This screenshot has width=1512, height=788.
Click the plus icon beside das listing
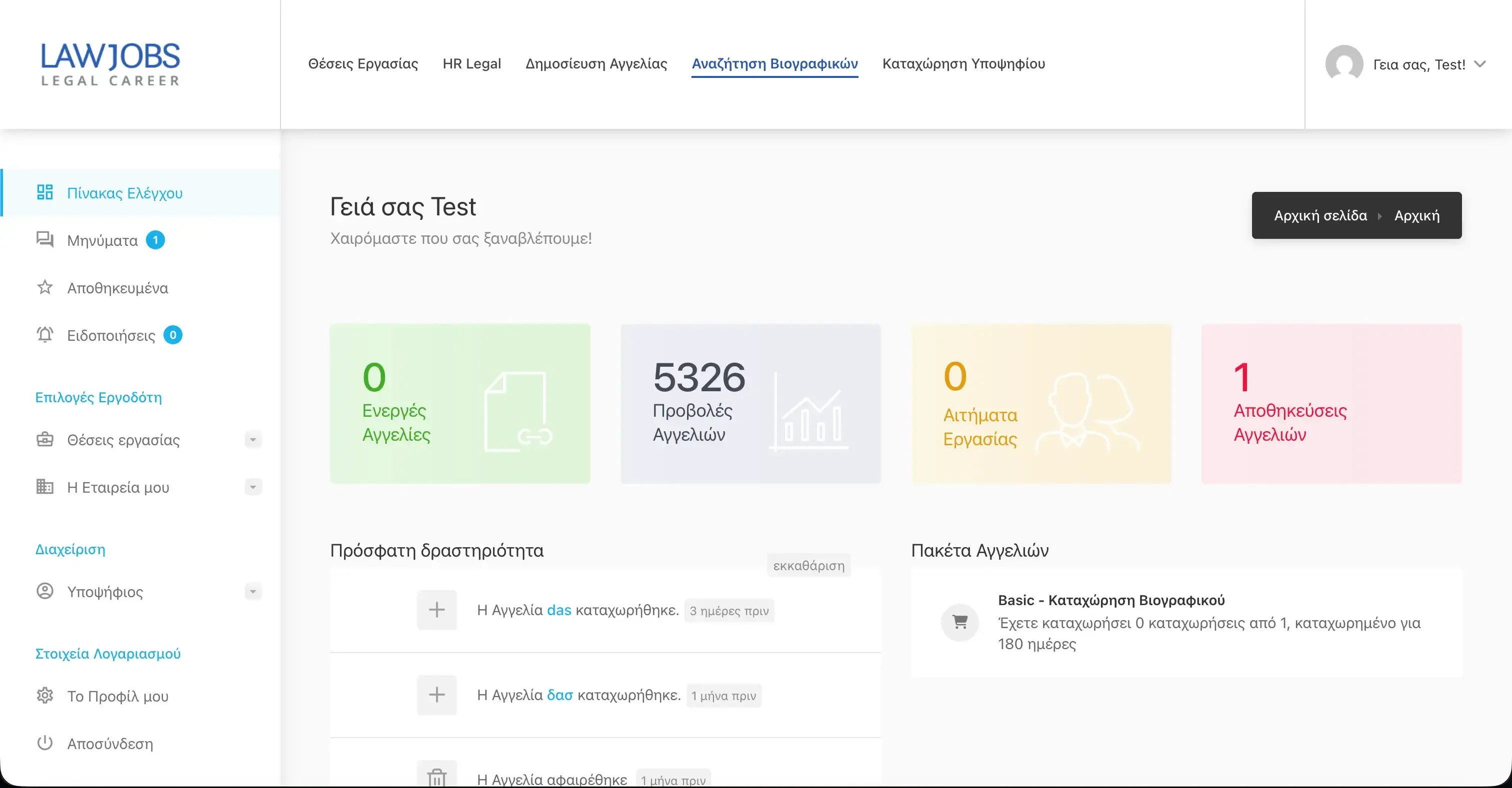point(436,610)
